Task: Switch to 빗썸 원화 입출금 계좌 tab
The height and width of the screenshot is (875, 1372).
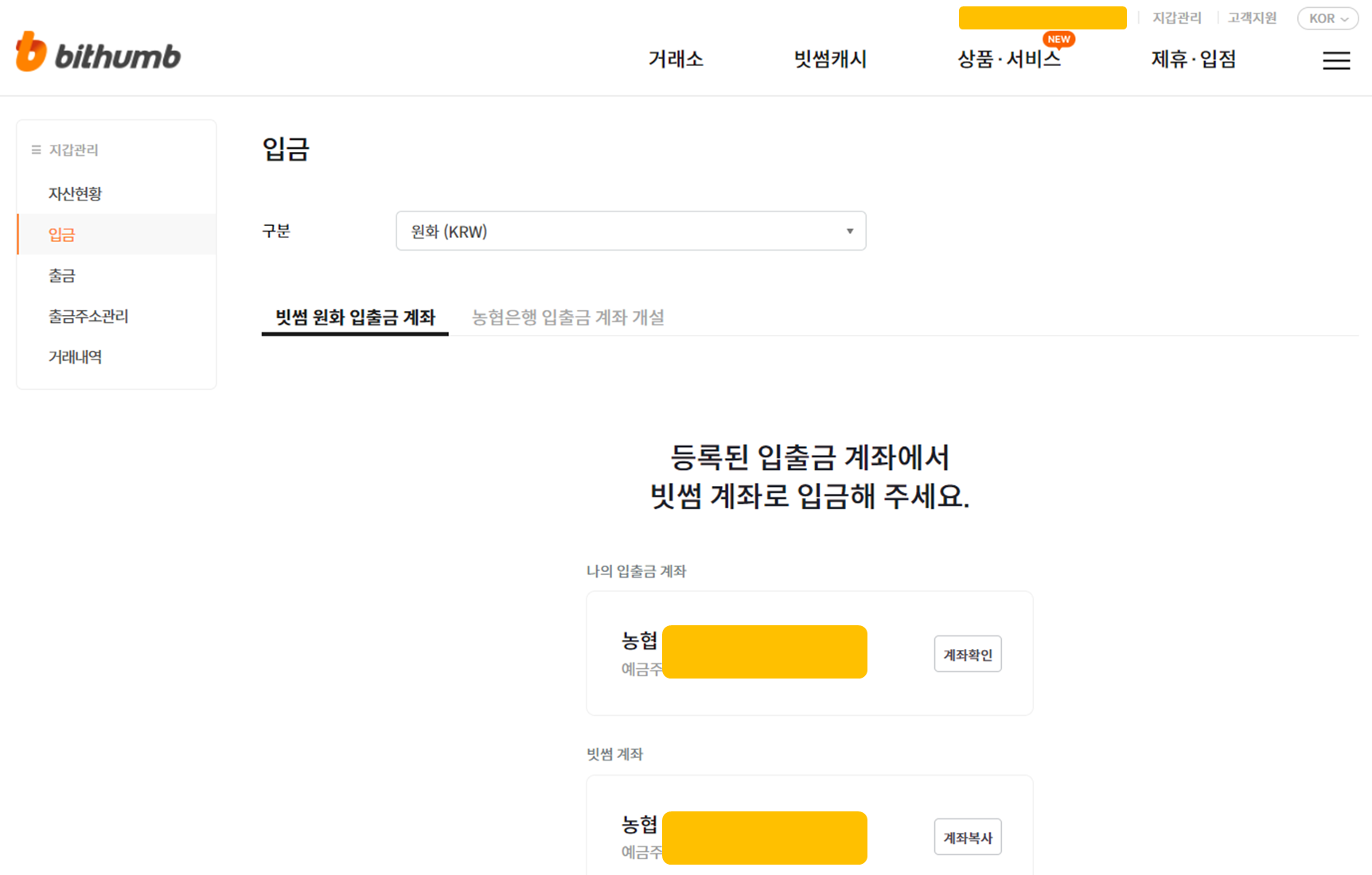Action: click(355, 317)
